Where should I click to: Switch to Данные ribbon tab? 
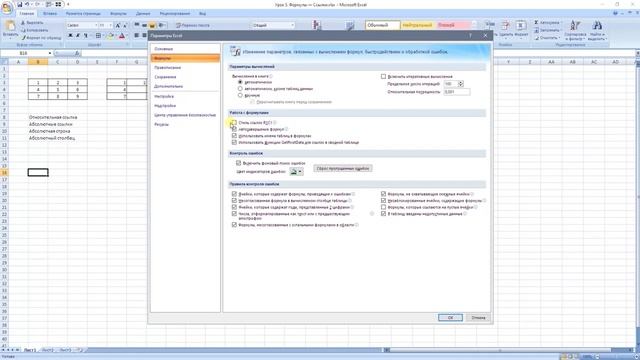[x=143, y=13]
